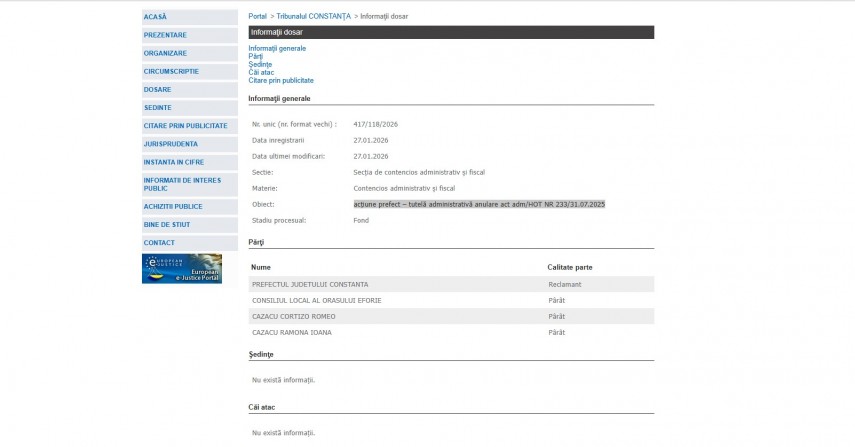Open the CONTACT sidebar item

coord(159,242)
